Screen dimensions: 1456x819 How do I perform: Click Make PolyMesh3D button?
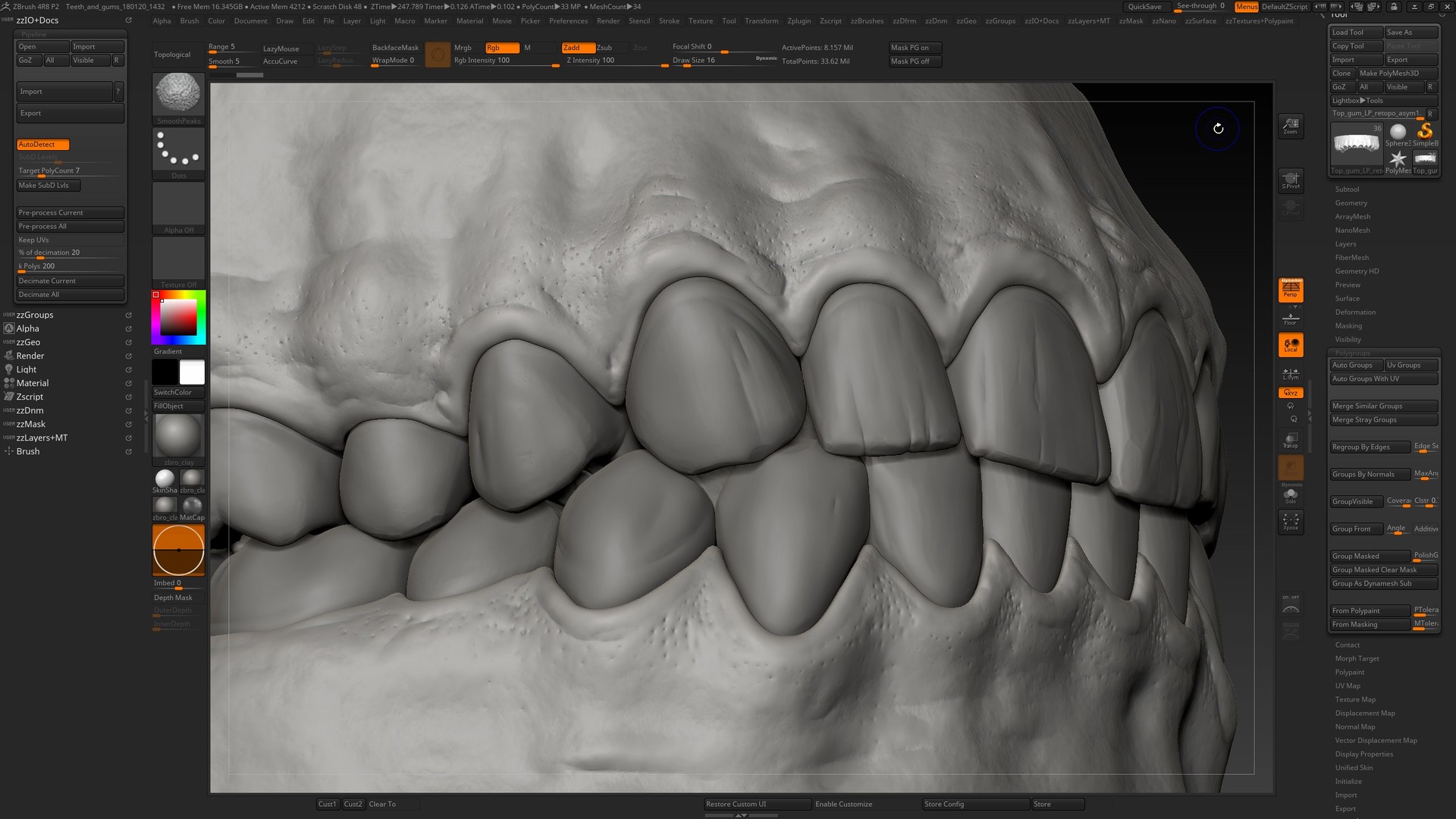point(1399,73)
